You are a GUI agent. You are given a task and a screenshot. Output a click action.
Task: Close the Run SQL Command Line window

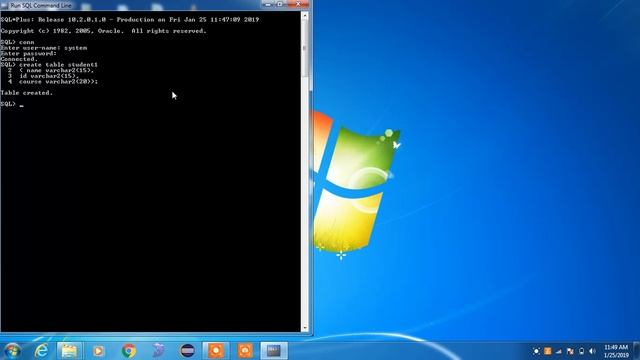coord(298,4)
